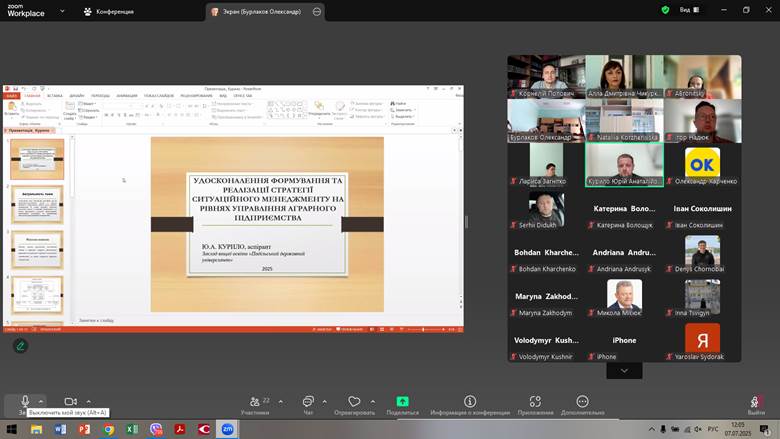Open Информация о конференции info icon
The height and width of the screenshot is (439, 780).
[x=470, y=404]
